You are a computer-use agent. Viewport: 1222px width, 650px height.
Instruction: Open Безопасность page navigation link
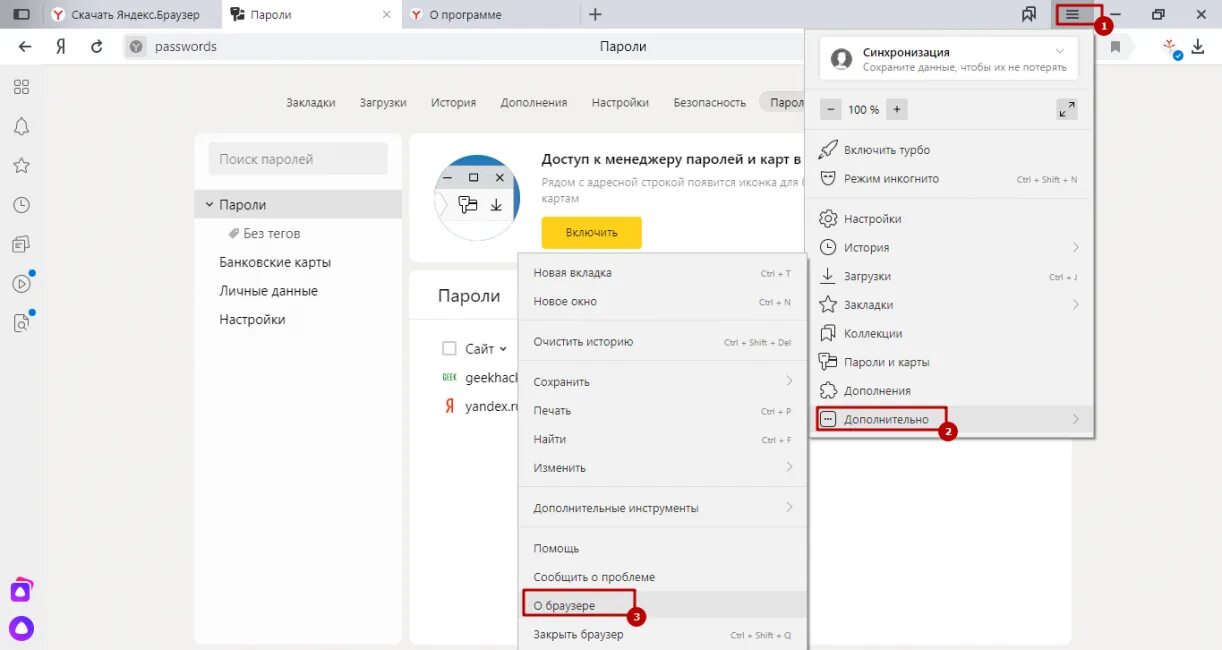point(709,102)
